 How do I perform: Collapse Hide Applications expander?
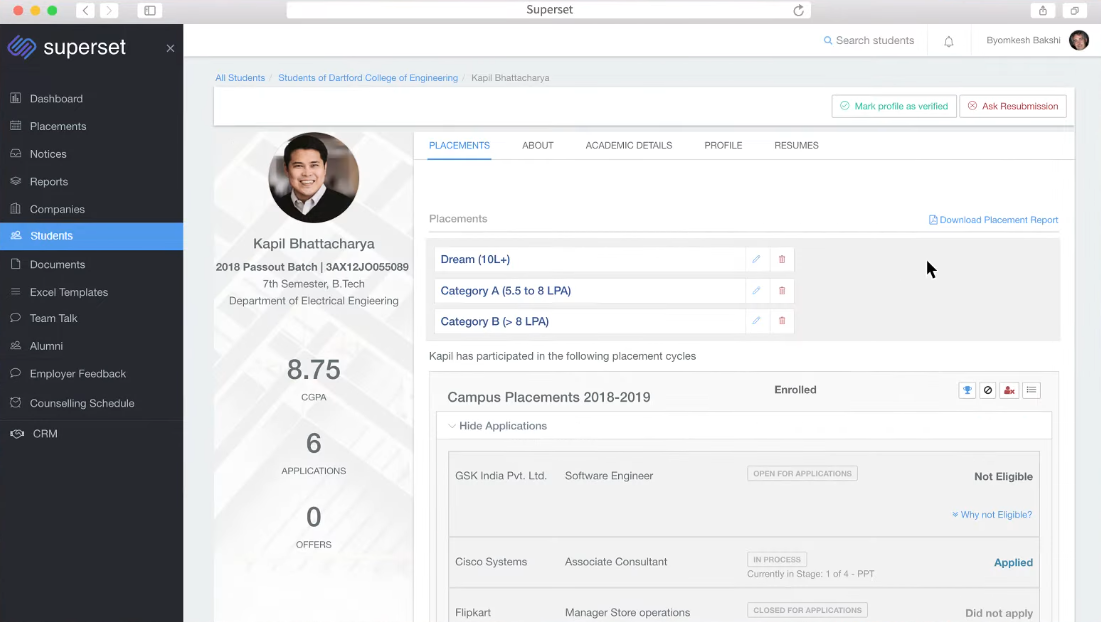[x=497, y=426]
